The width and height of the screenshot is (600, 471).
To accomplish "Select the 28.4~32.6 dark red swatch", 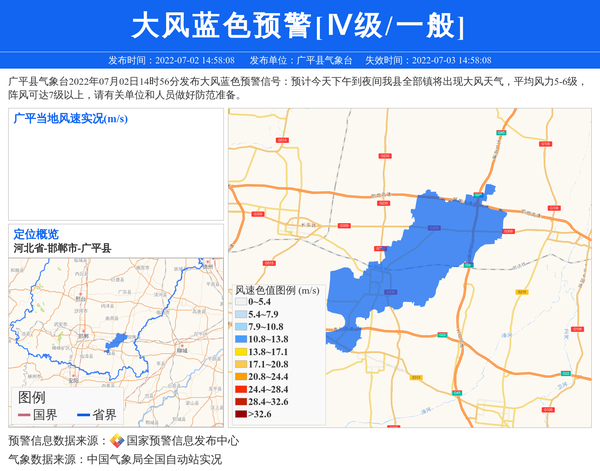I will coord(241,402).
